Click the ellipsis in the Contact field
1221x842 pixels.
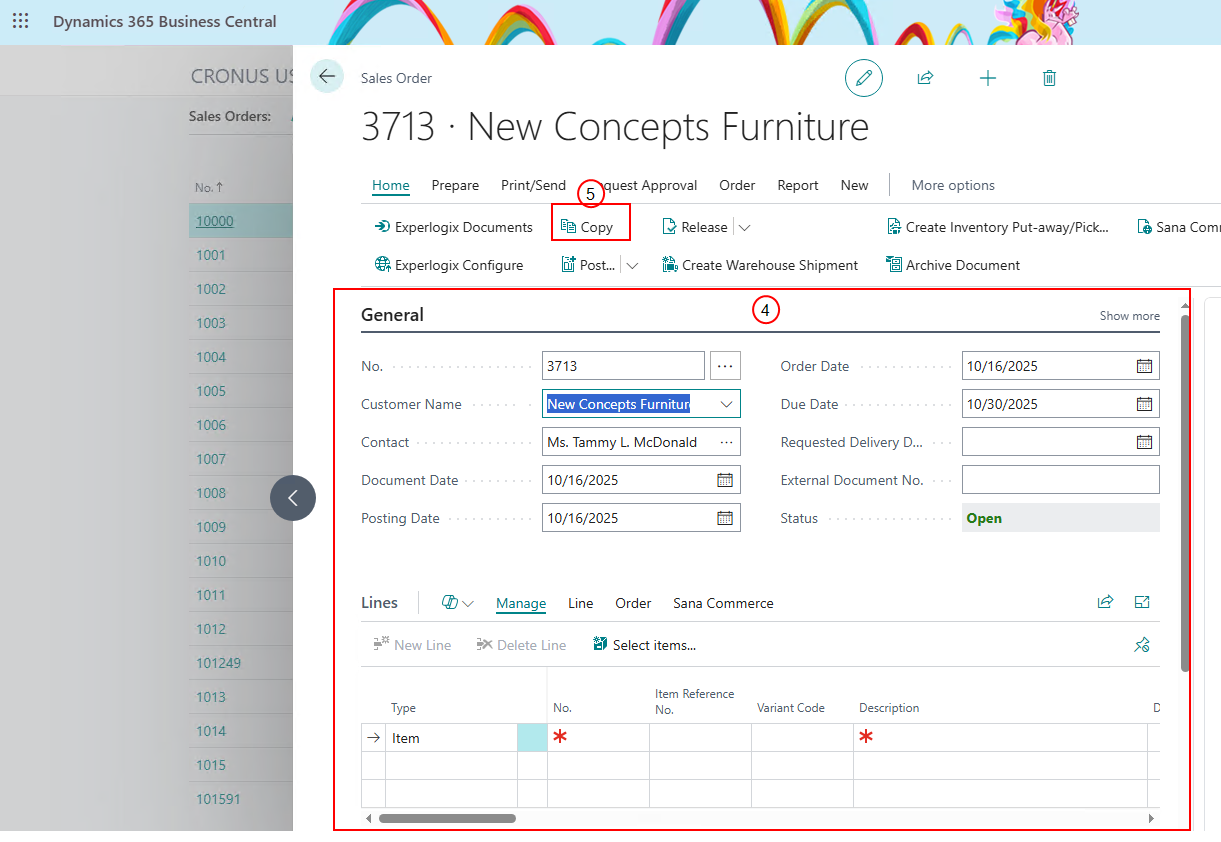click(x=726, y=442)
